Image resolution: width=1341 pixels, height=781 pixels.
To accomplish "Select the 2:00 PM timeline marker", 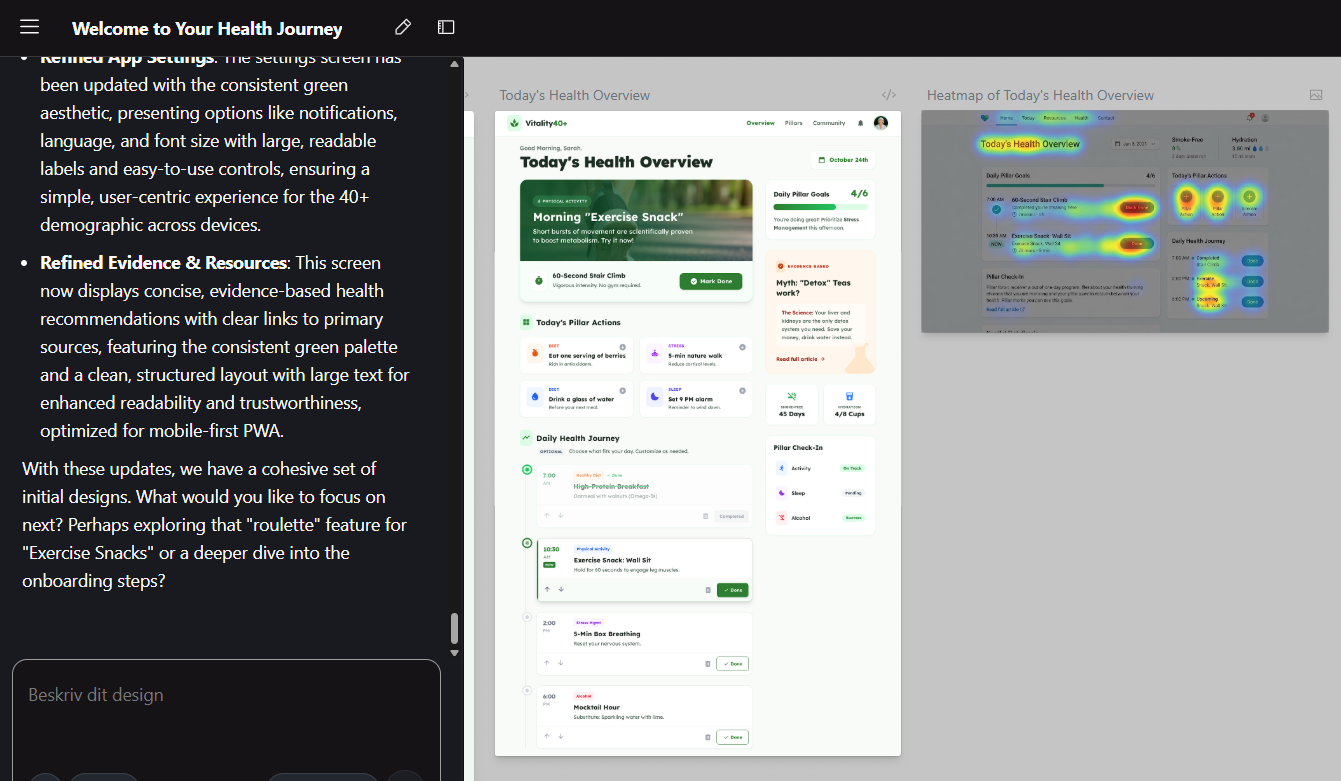I will (527, 617).
